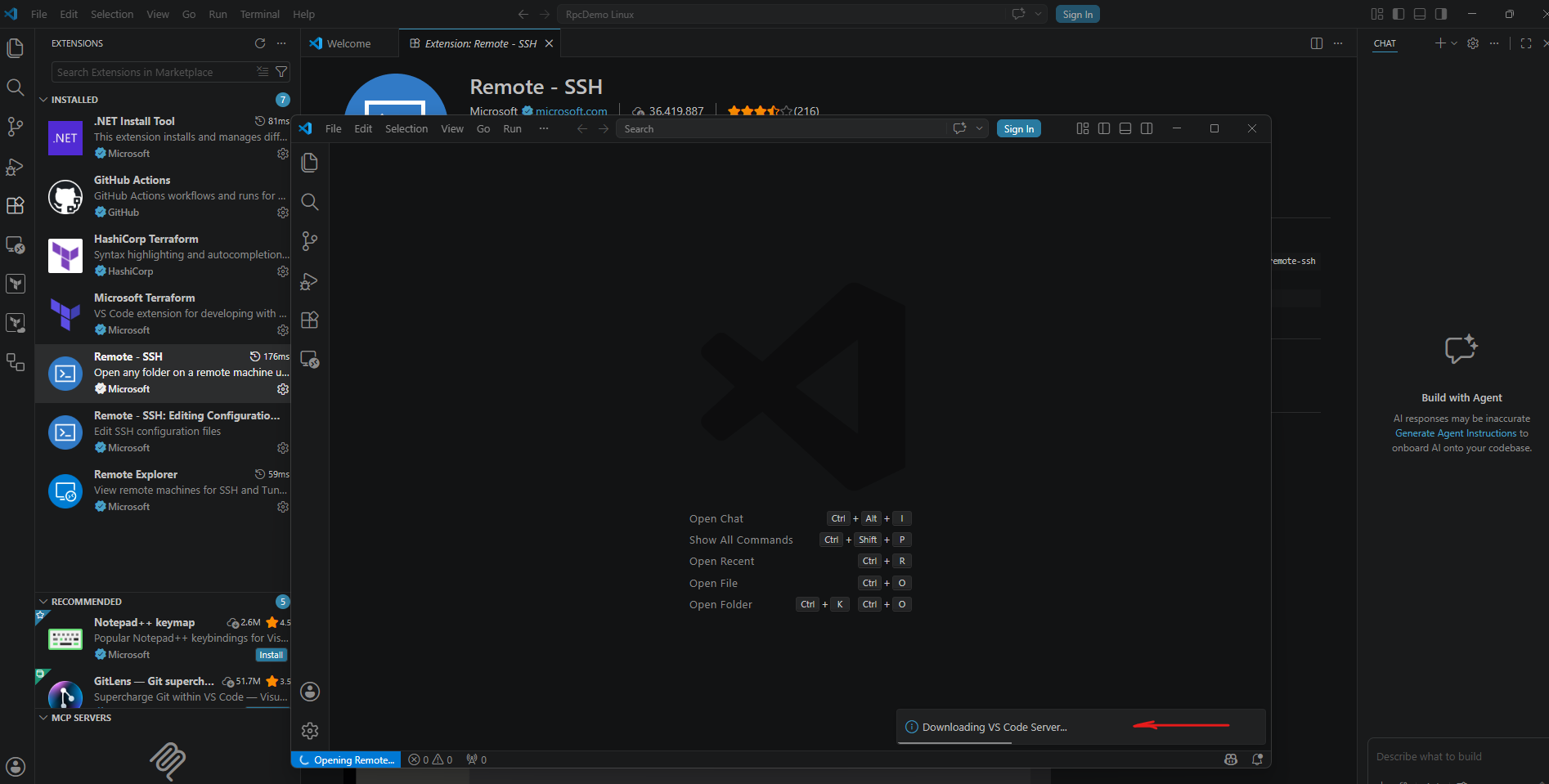
Task: Open Remote Explorer in front window activity bar
Action: click(310, 359)
